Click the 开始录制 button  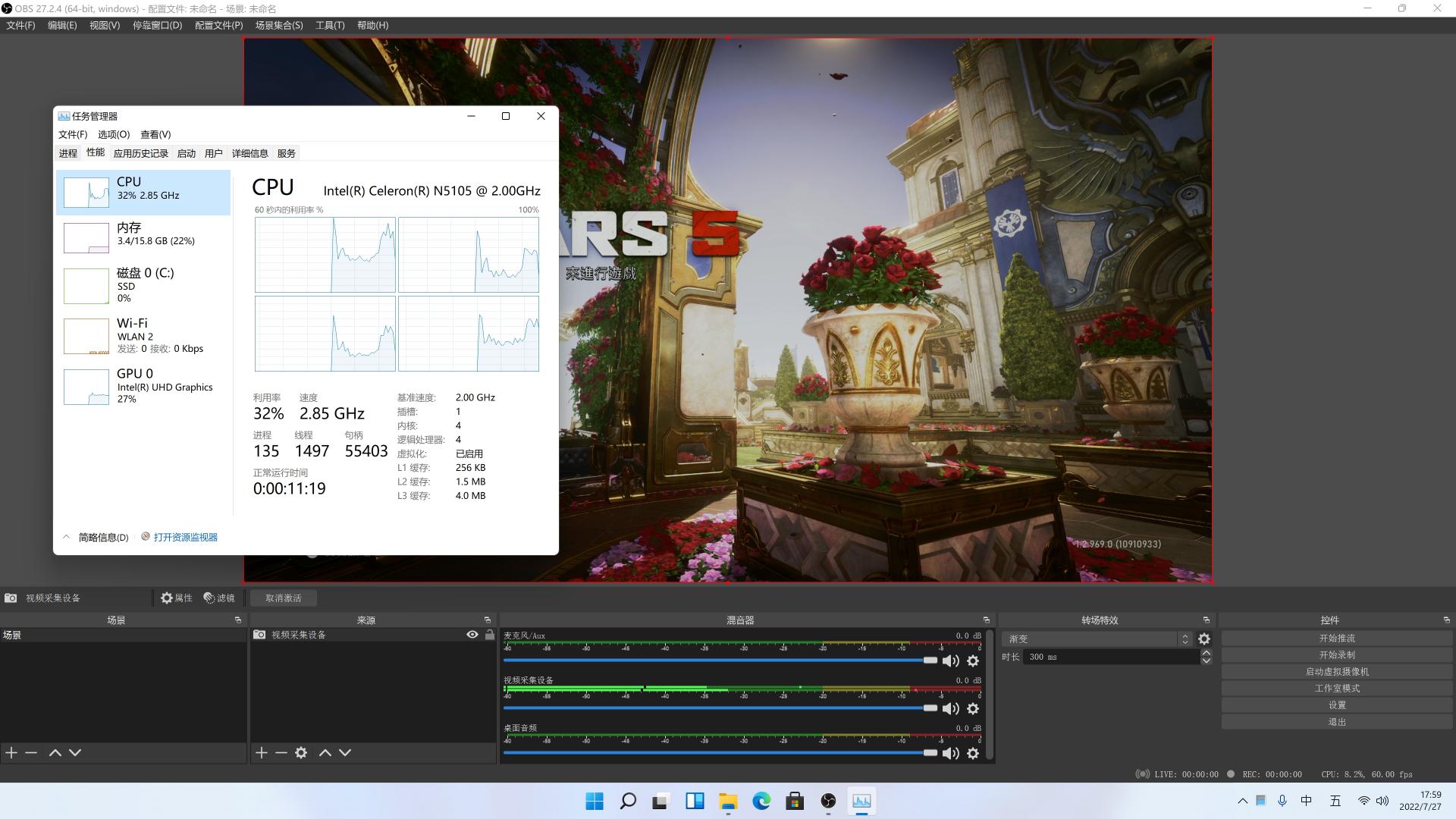(1336, 654)
